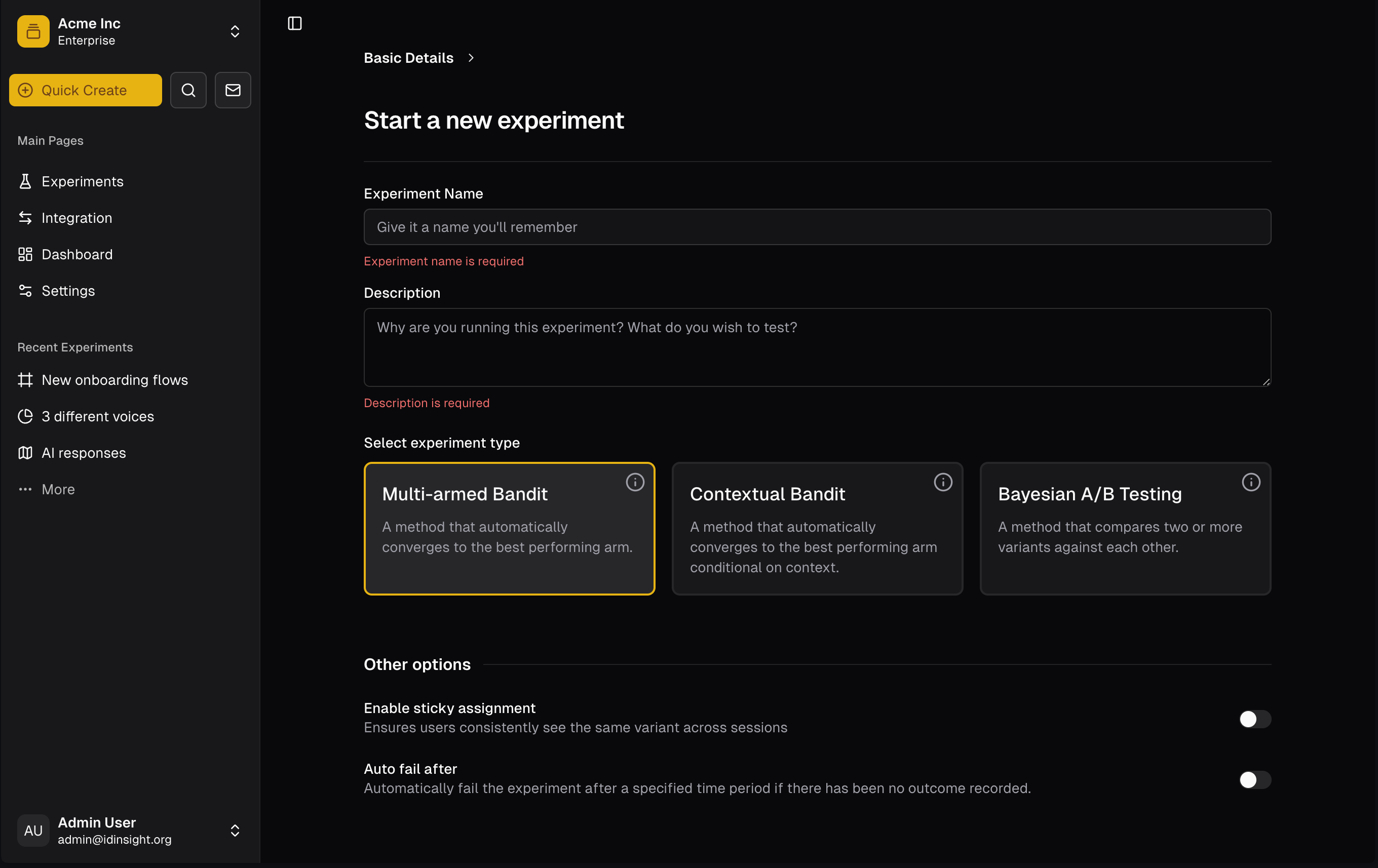This screenshot has height=868, width=1378.
Task: Click the 'Recent Experiments' sidebar label
Action: [x=75, y=347]
